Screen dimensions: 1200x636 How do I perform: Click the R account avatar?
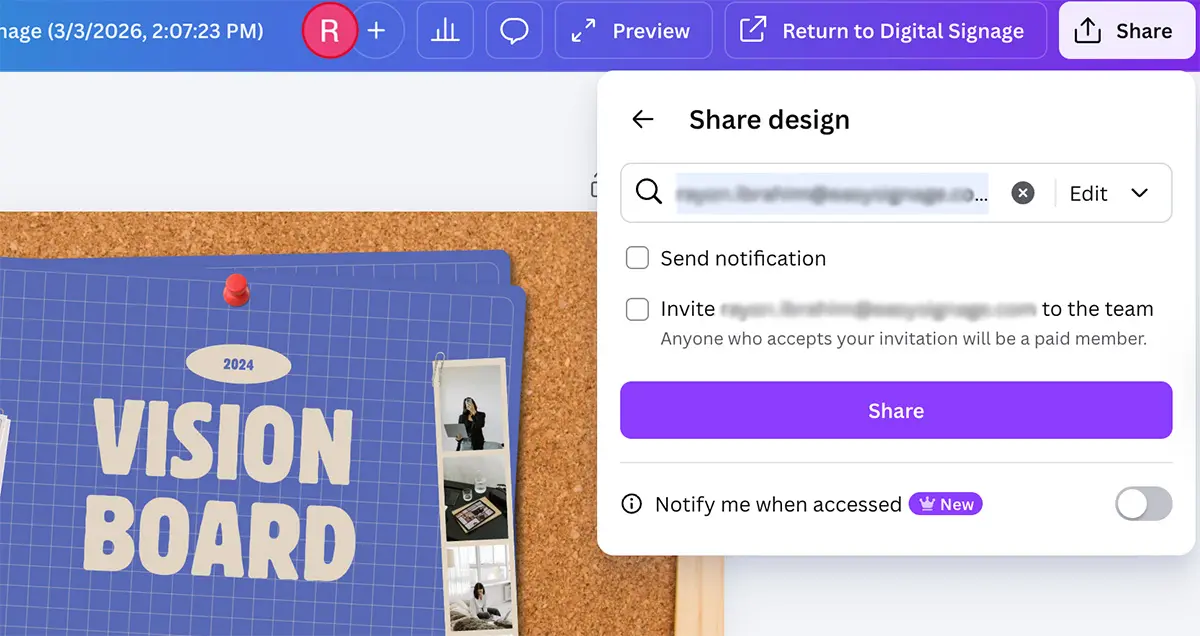(330, 30)
